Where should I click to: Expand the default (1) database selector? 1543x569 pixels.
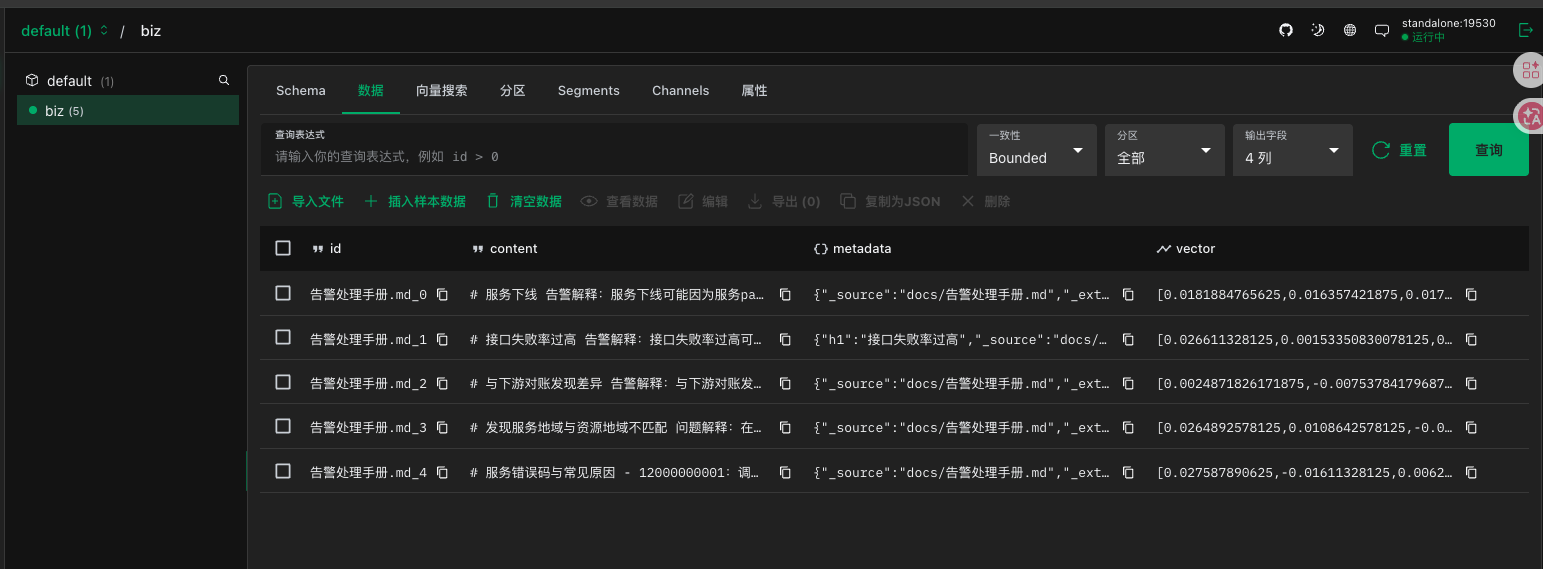[x=64, y=31]
